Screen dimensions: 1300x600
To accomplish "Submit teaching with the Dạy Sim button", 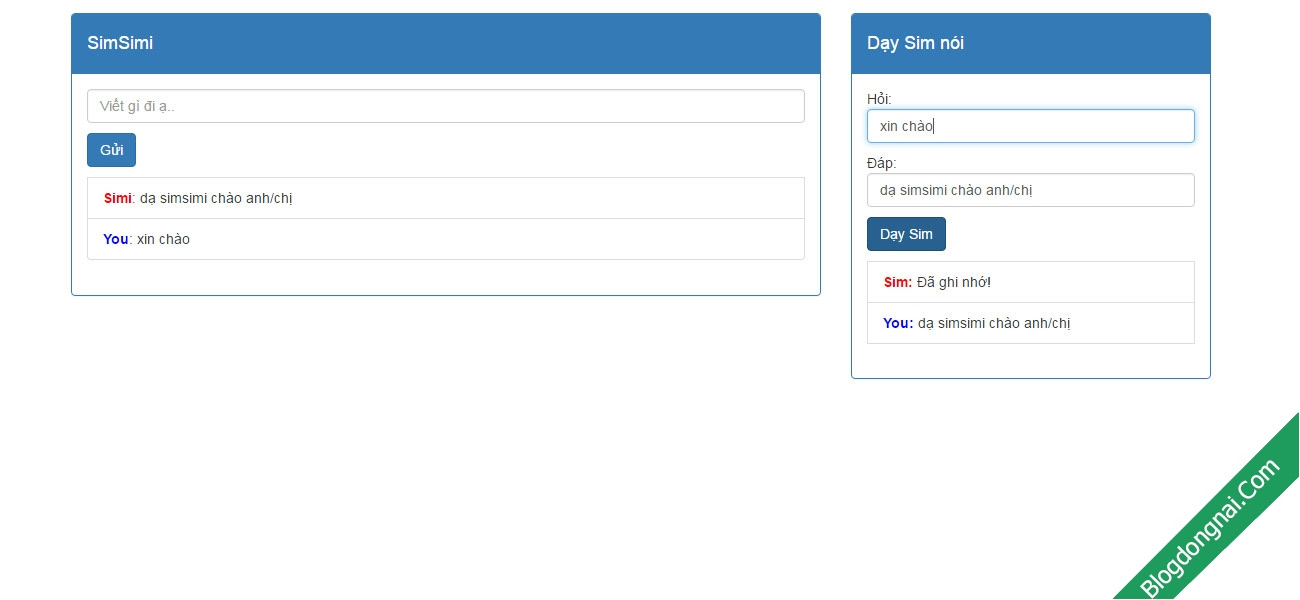I will 906,234.
